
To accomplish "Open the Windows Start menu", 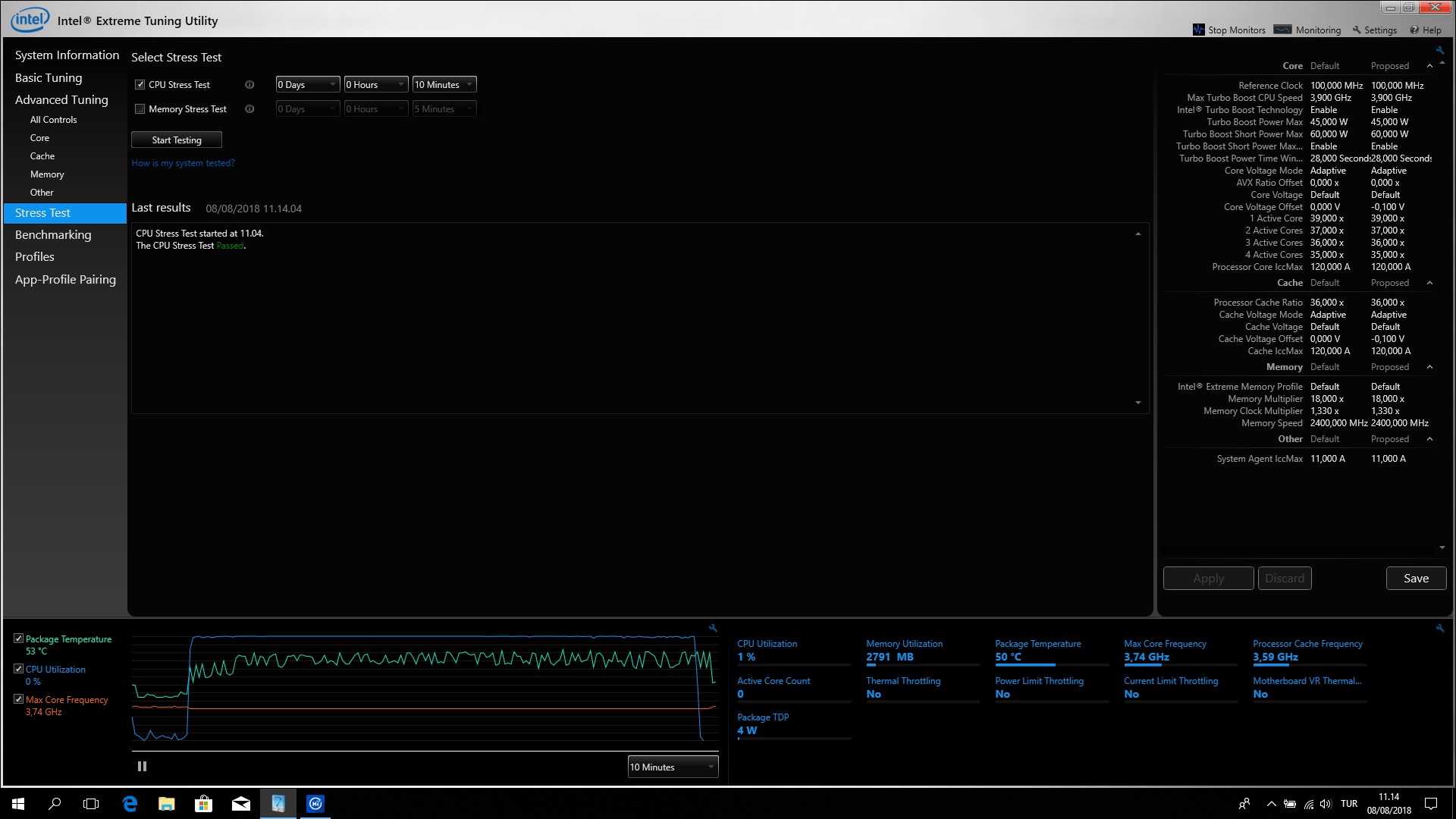I will coord(18,804).
